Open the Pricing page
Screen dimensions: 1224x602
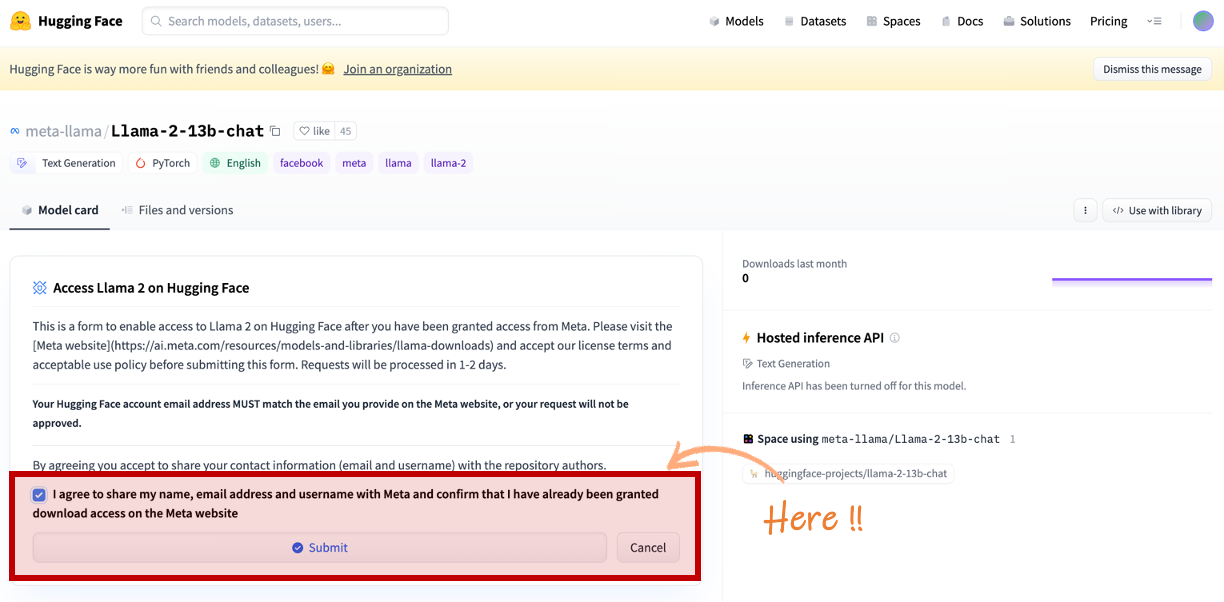click(1108, 21)
